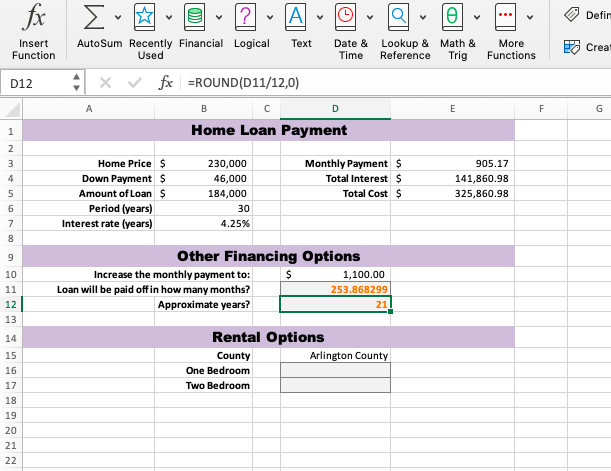Select row 1 header
611x471 pixels.
click(11, 131)
